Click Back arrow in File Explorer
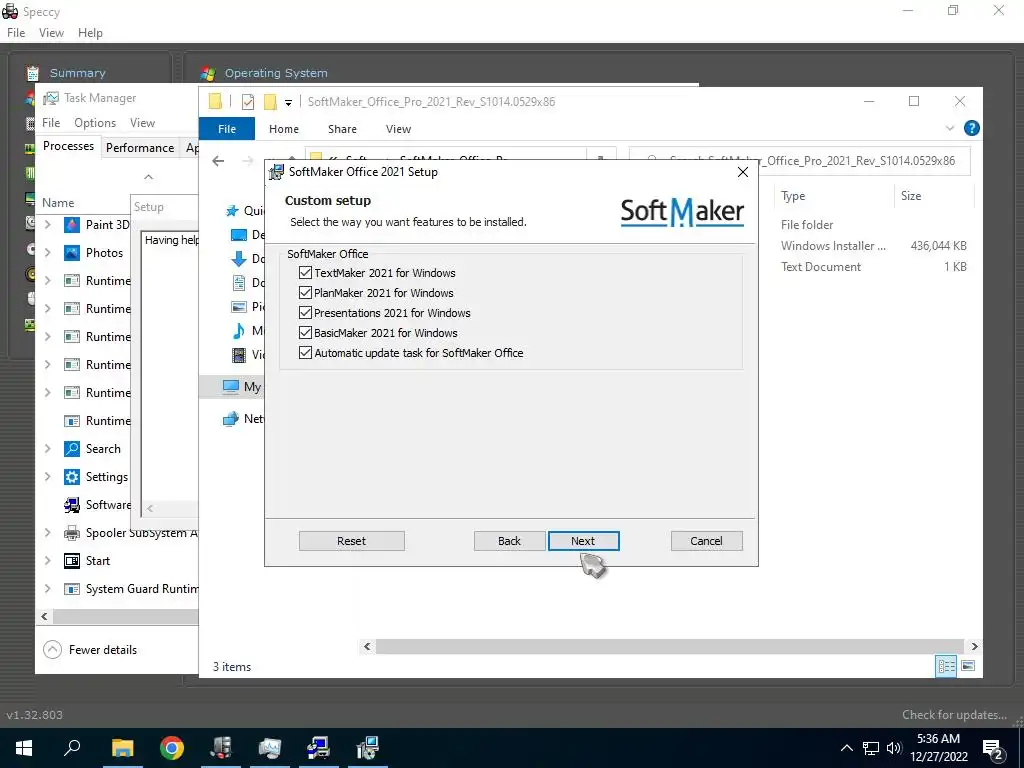The width and height of the screenshot is (1024, 768). [x=218, y=161]
